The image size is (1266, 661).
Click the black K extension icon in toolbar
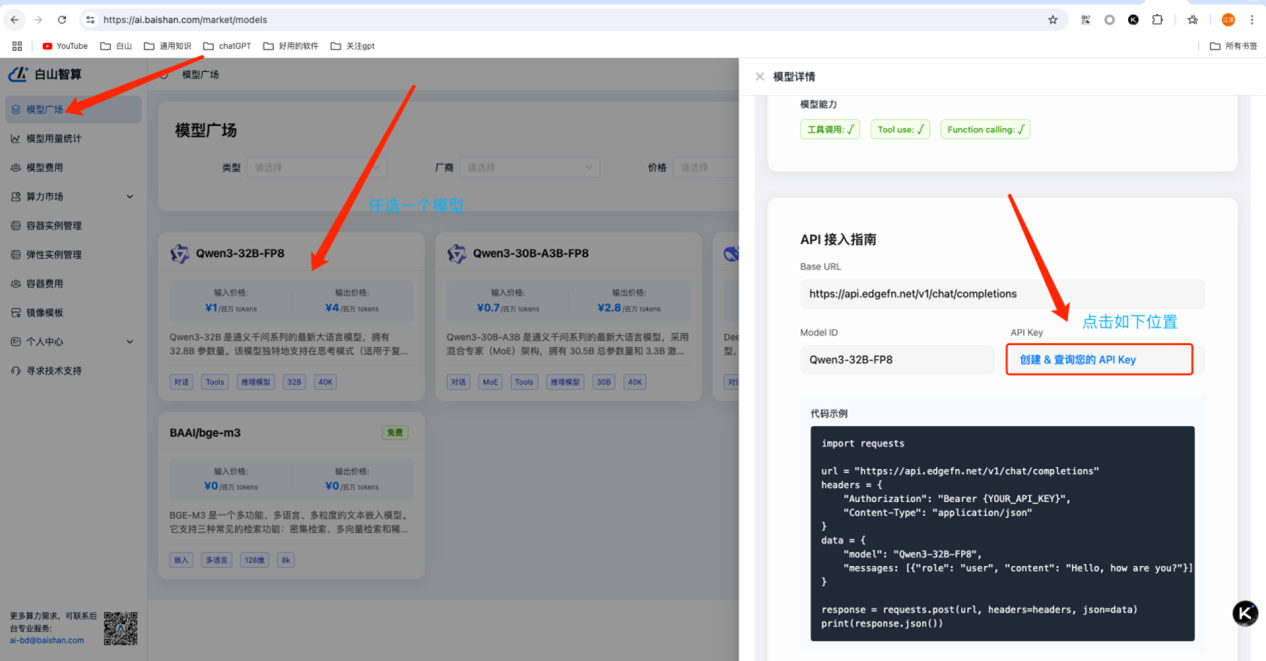click(x=1133, y=20)
